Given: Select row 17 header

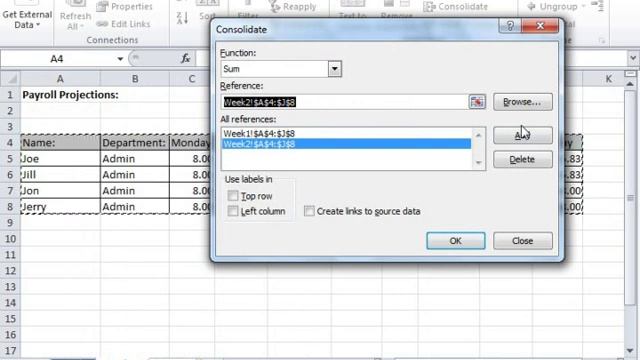Looking at the screenshot, I should coord(10,351).
